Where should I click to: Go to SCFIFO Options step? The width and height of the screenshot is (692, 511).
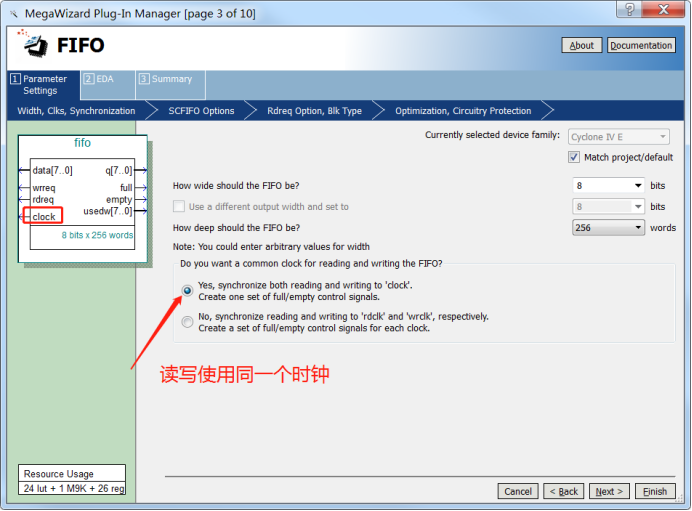(201, 111)
